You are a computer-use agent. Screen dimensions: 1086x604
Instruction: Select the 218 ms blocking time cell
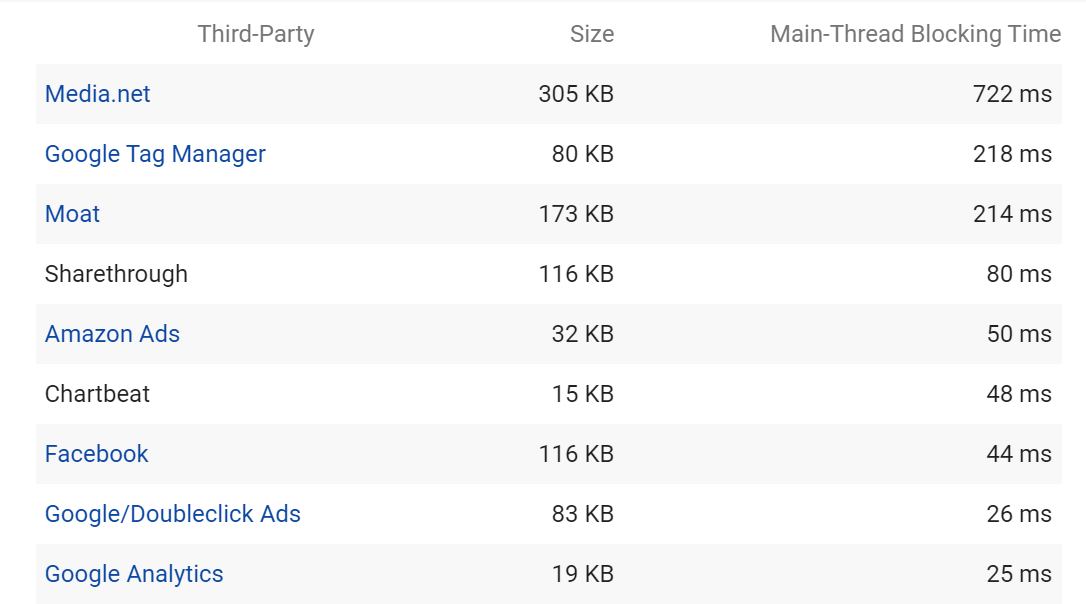click(x=1012, y=154)
